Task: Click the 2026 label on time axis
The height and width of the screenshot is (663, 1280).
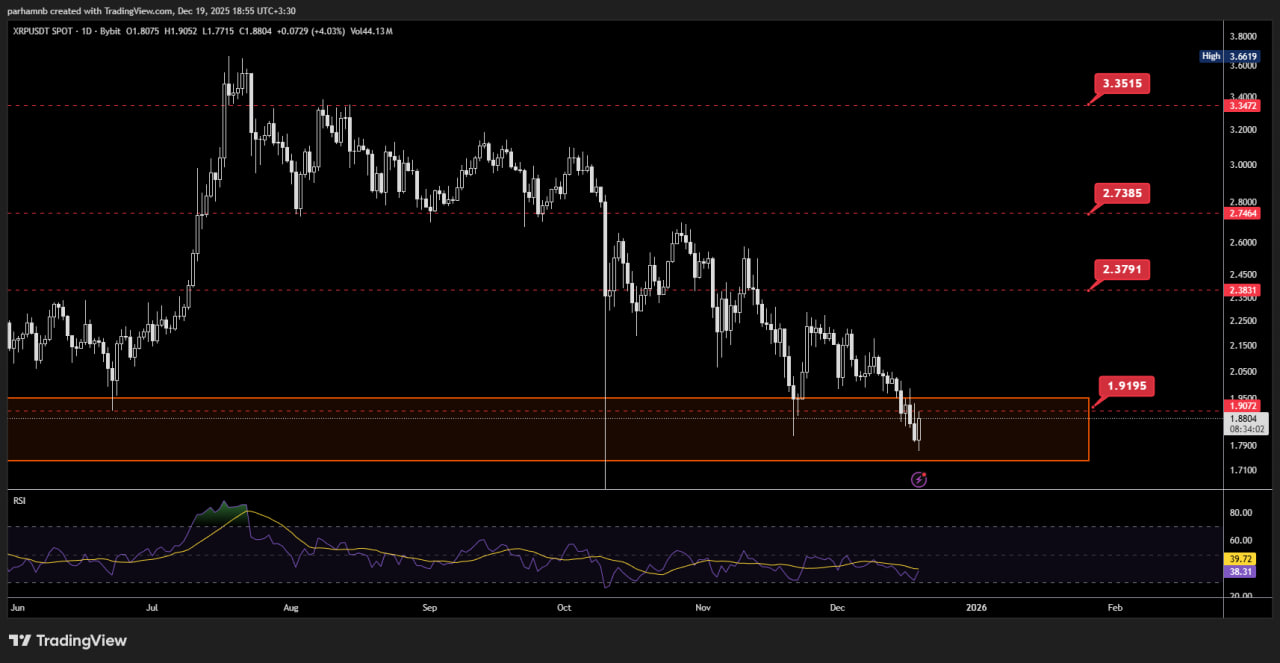Action: pyautogui.click(x=975, y=607)
